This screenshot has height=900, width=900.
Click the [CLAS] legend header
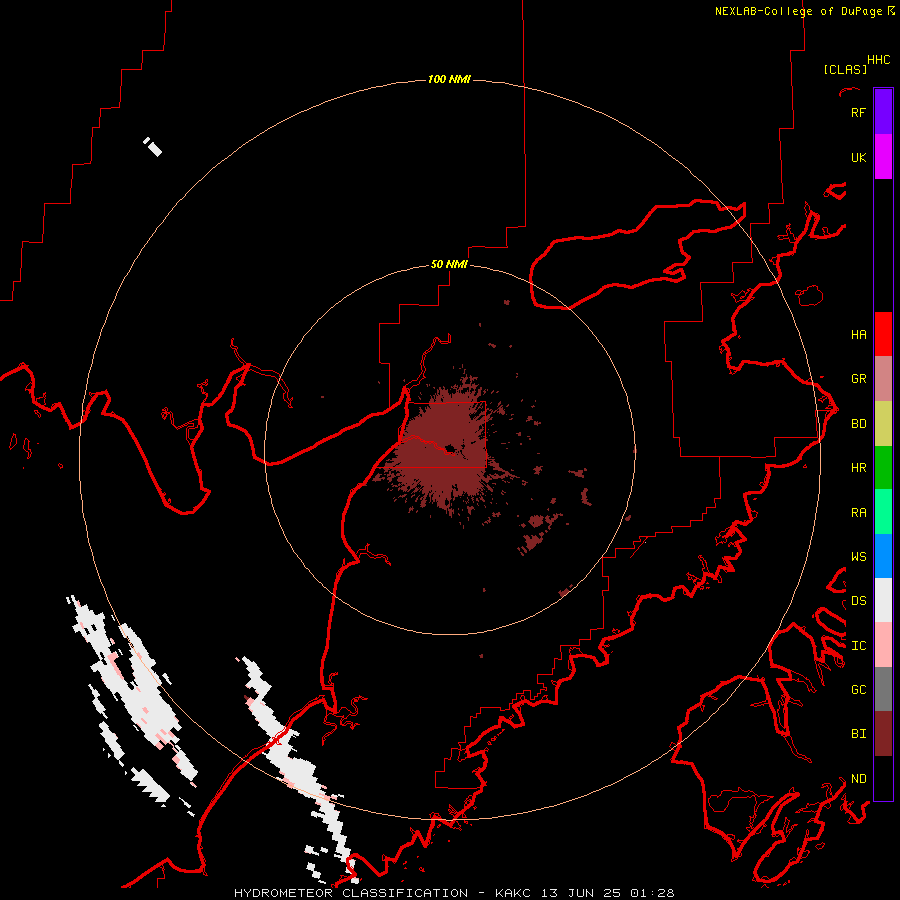(x=845, y=69)
